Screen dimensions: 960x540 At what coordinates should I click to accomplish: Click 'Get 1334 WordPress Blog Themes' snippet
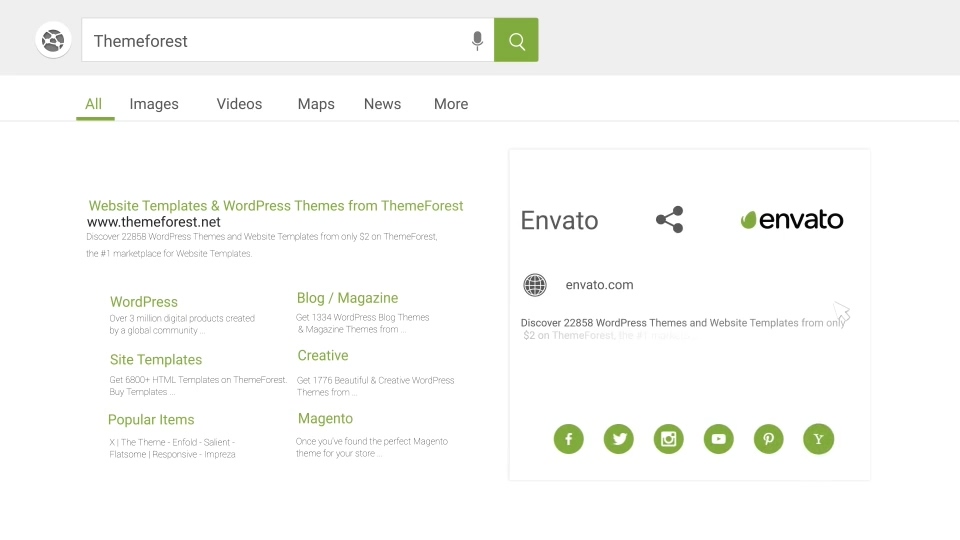(x=362, y=323)
